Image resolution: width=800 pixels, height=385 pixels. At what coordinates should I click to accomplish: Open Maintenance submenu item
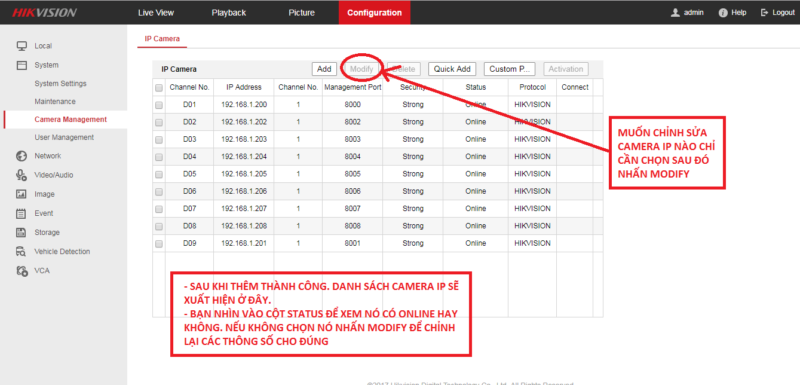55,101
